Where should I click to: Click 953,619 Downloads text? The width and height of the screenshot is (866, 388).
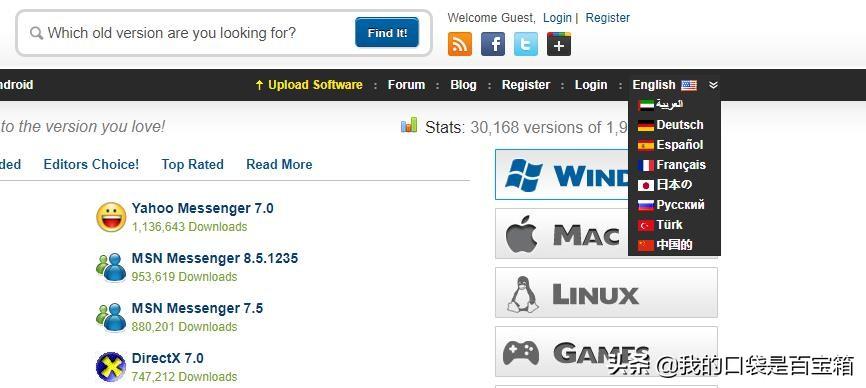[x=184, y=277]
